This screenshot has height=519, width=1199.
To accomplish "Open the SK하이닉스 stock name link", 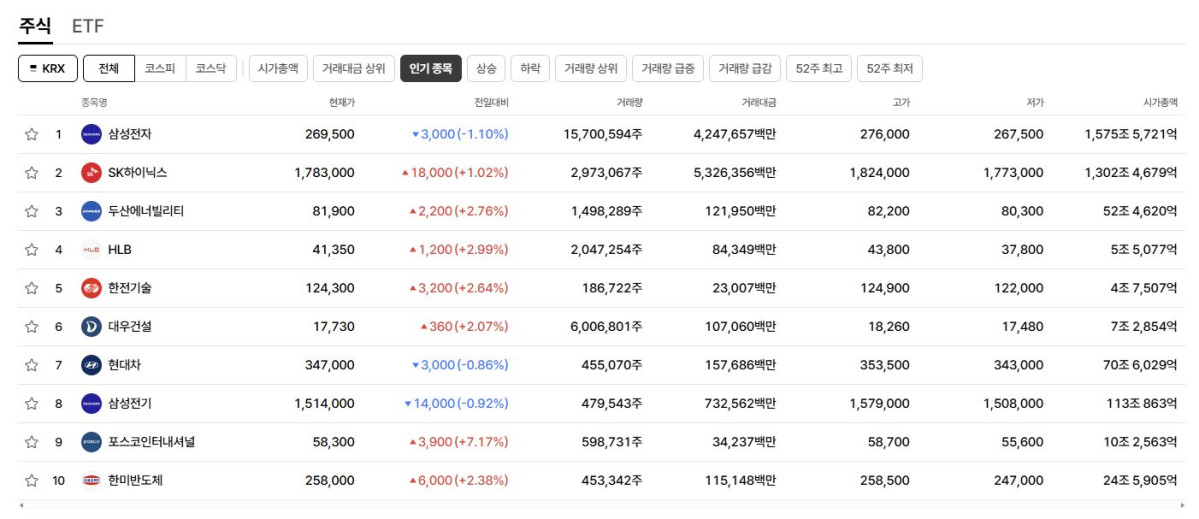I will point(138,173).
